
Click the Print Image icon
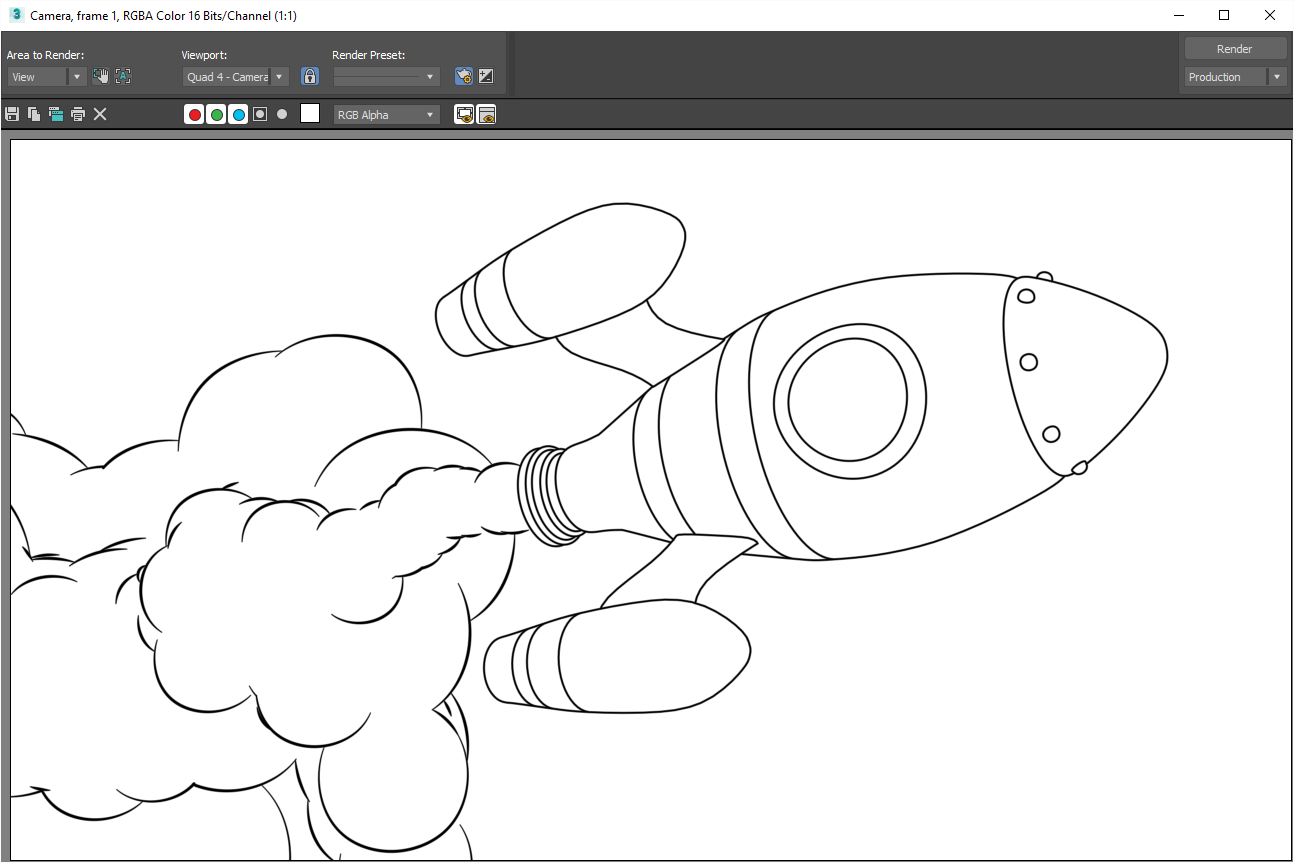click(x=78, y=115)
